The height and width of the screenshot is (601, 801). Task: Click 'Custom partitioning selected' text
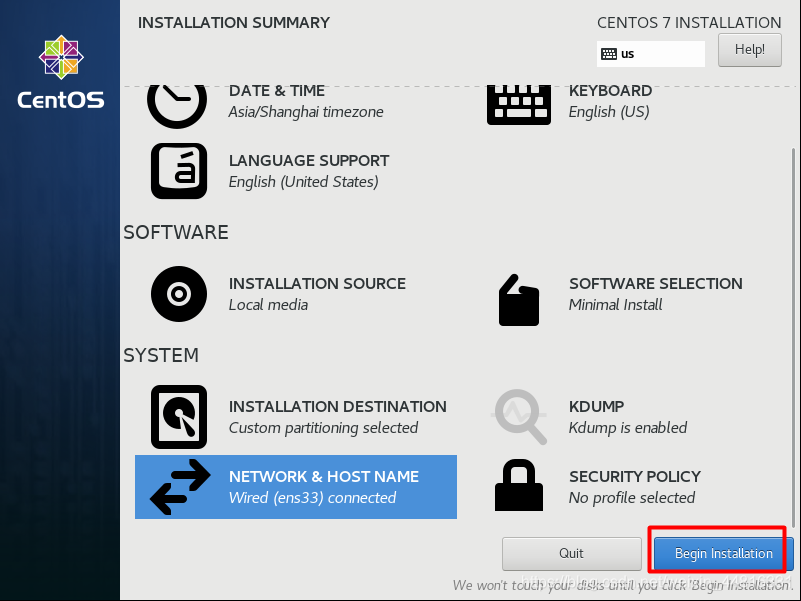coord(323,428)
